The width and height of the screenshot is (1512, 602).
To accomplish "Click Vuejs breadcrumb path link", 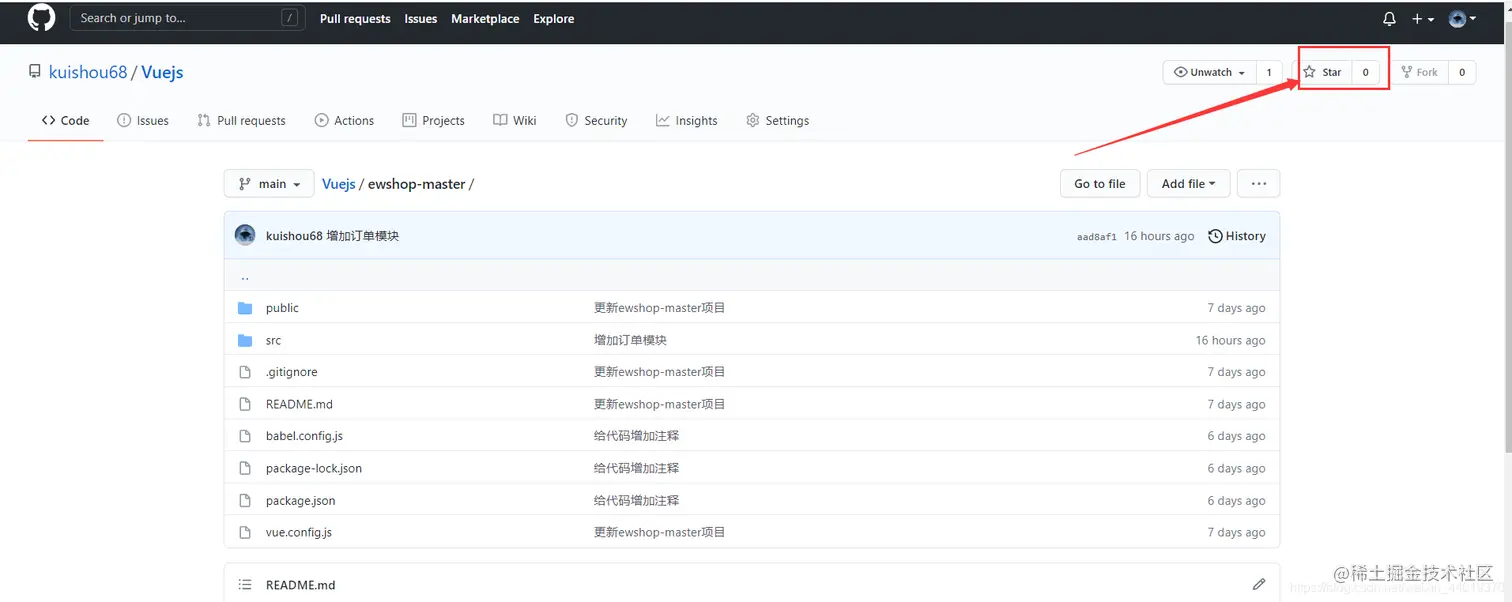I will (x=339, y=184).
